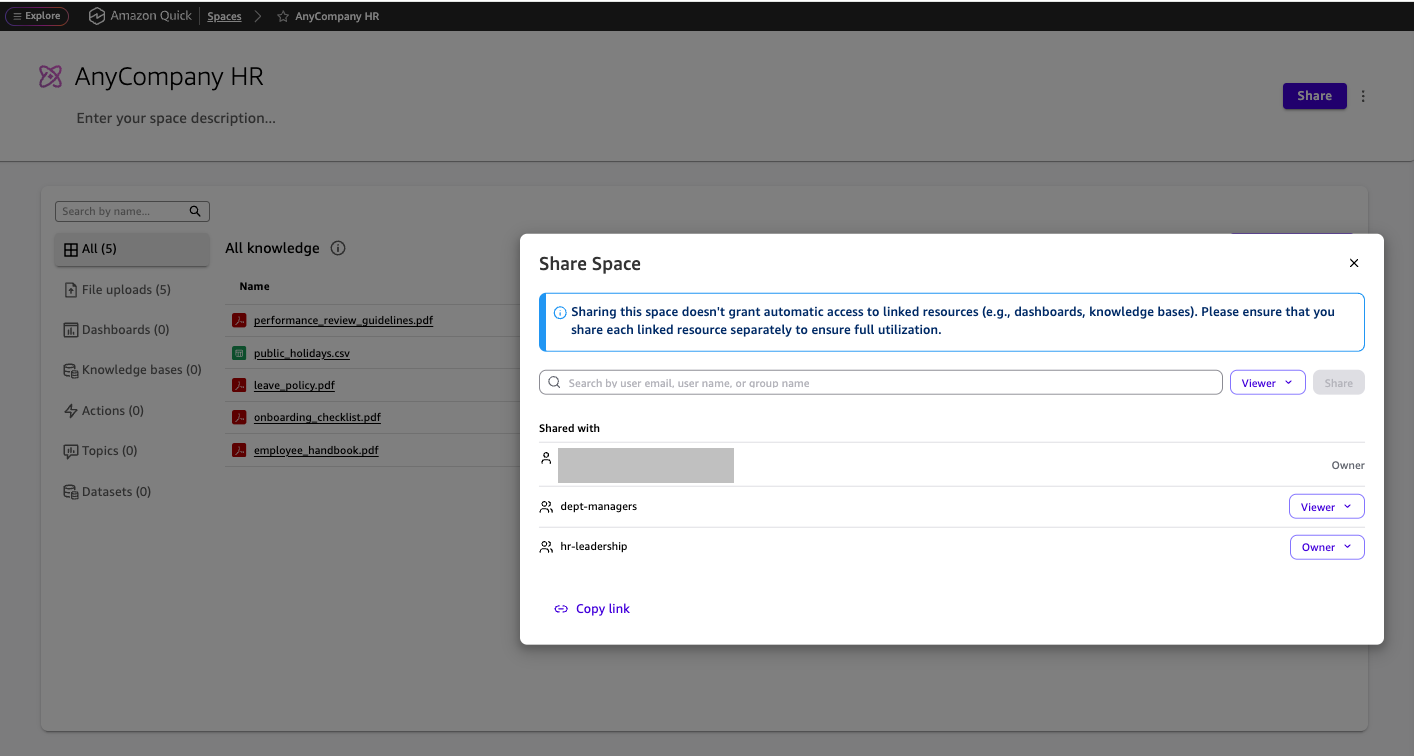Select Knowledge bases (0) category

pyautogui.click(x=132, y=370)
